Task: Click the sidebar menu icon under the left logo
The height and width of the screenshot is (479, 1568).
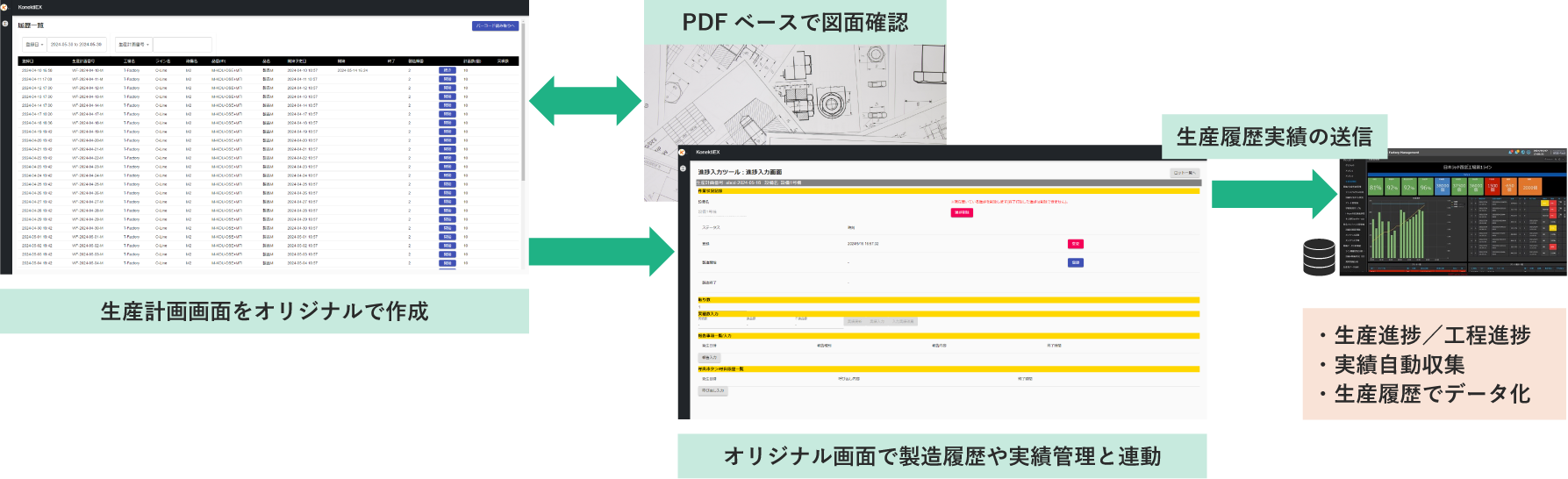Action: 5,24
